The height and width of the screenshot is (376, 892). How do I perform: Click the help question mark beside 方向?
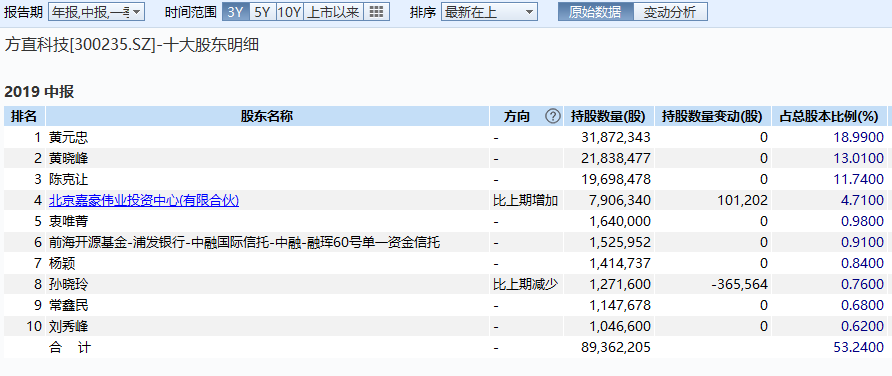552,117
